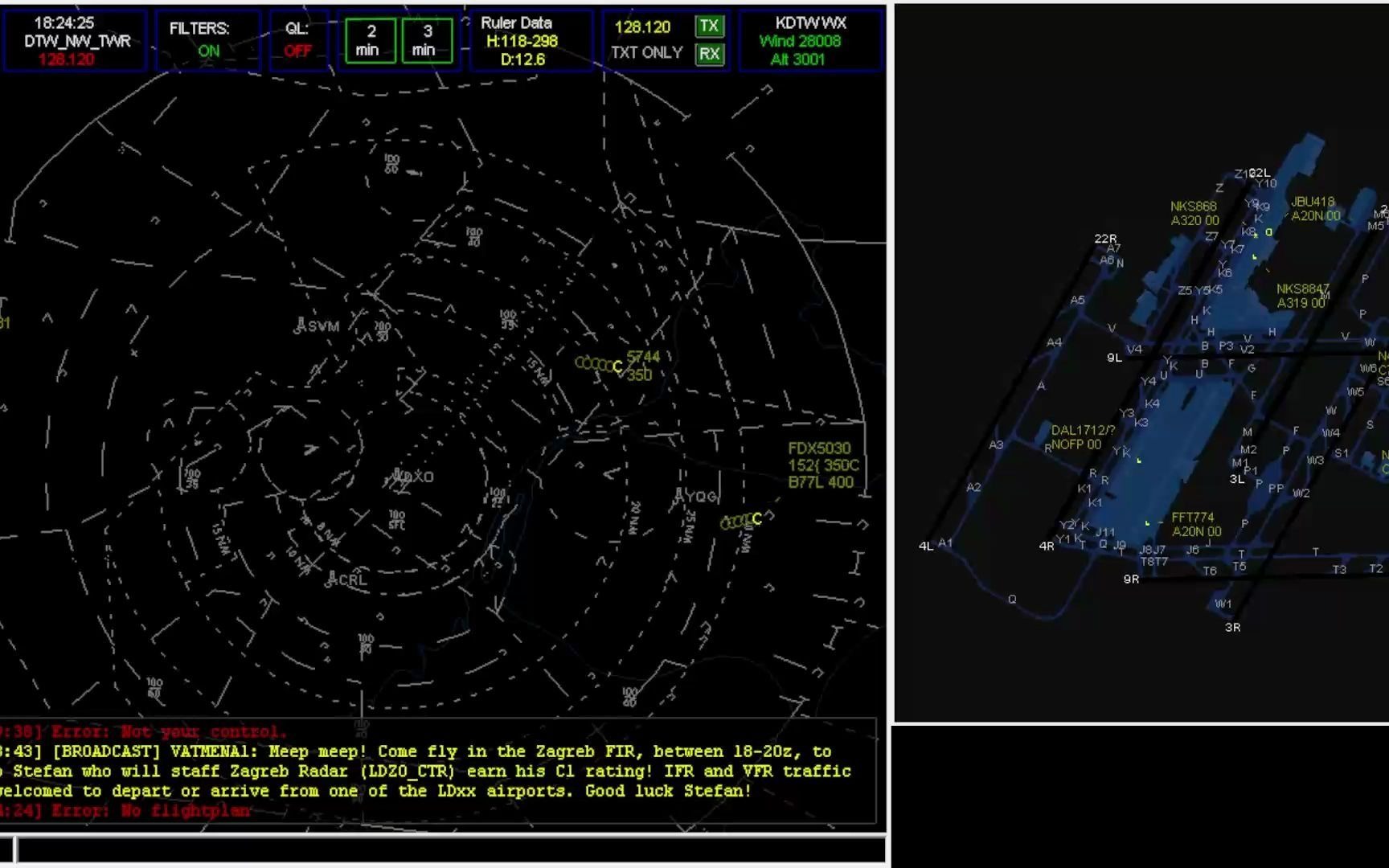The width and height of the screenshot is (1389, 868).
Task: Click runway label 22R on ground map
Action: tap(1105, 239)
